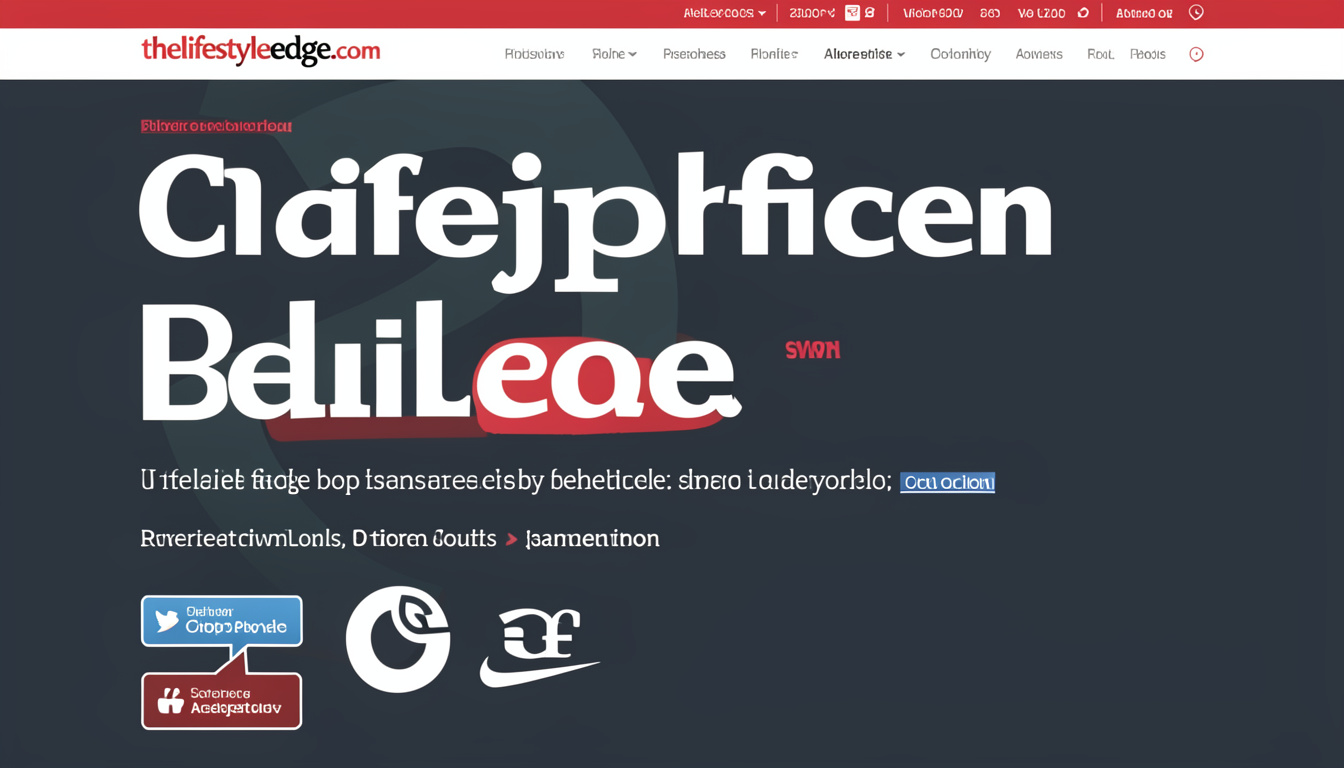1344x768 pixels.
Task: Click the Twitter bird icon in the blue button
Action: click(167, 621)
